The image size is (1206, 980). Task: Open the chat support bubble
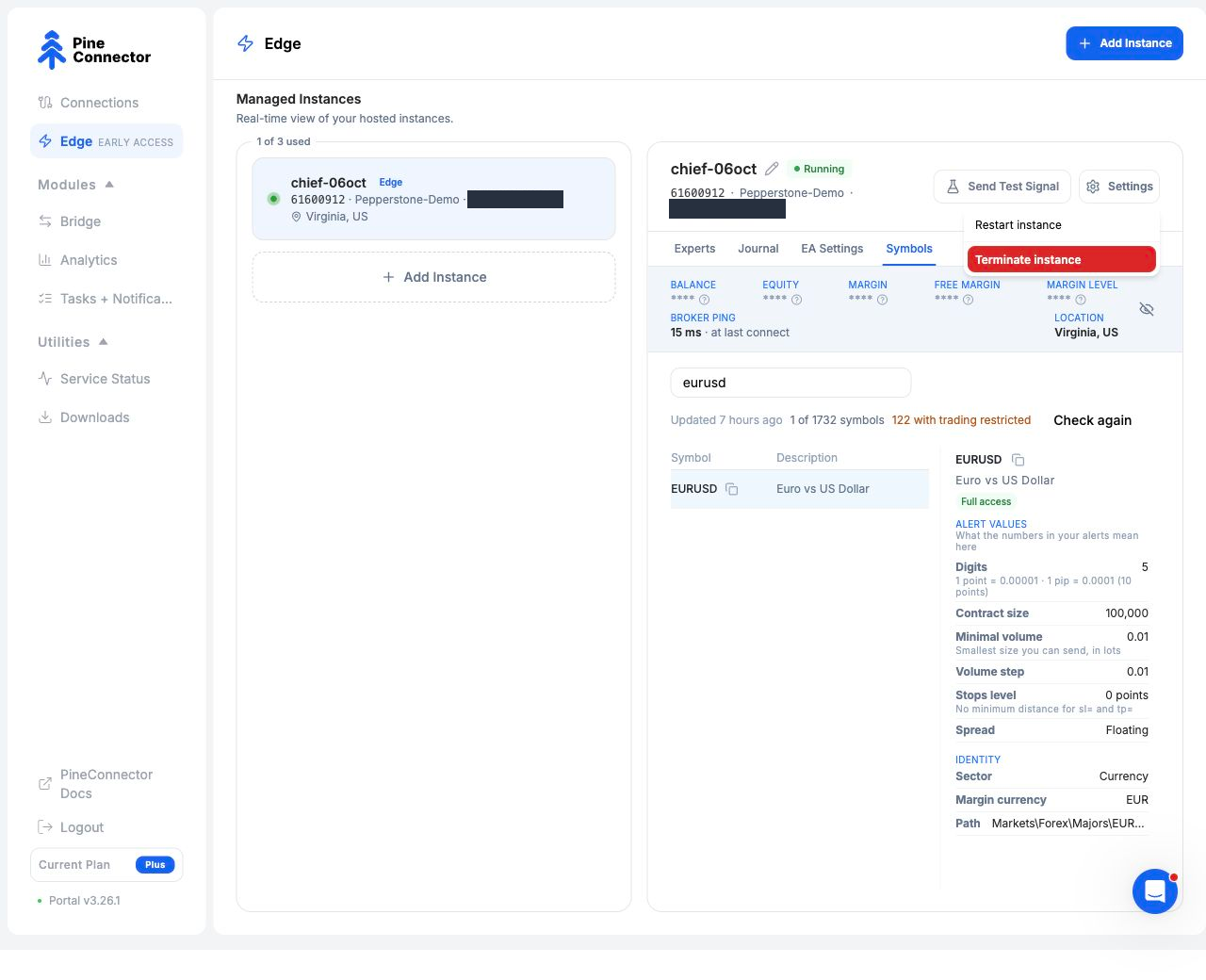point(1155,891)
